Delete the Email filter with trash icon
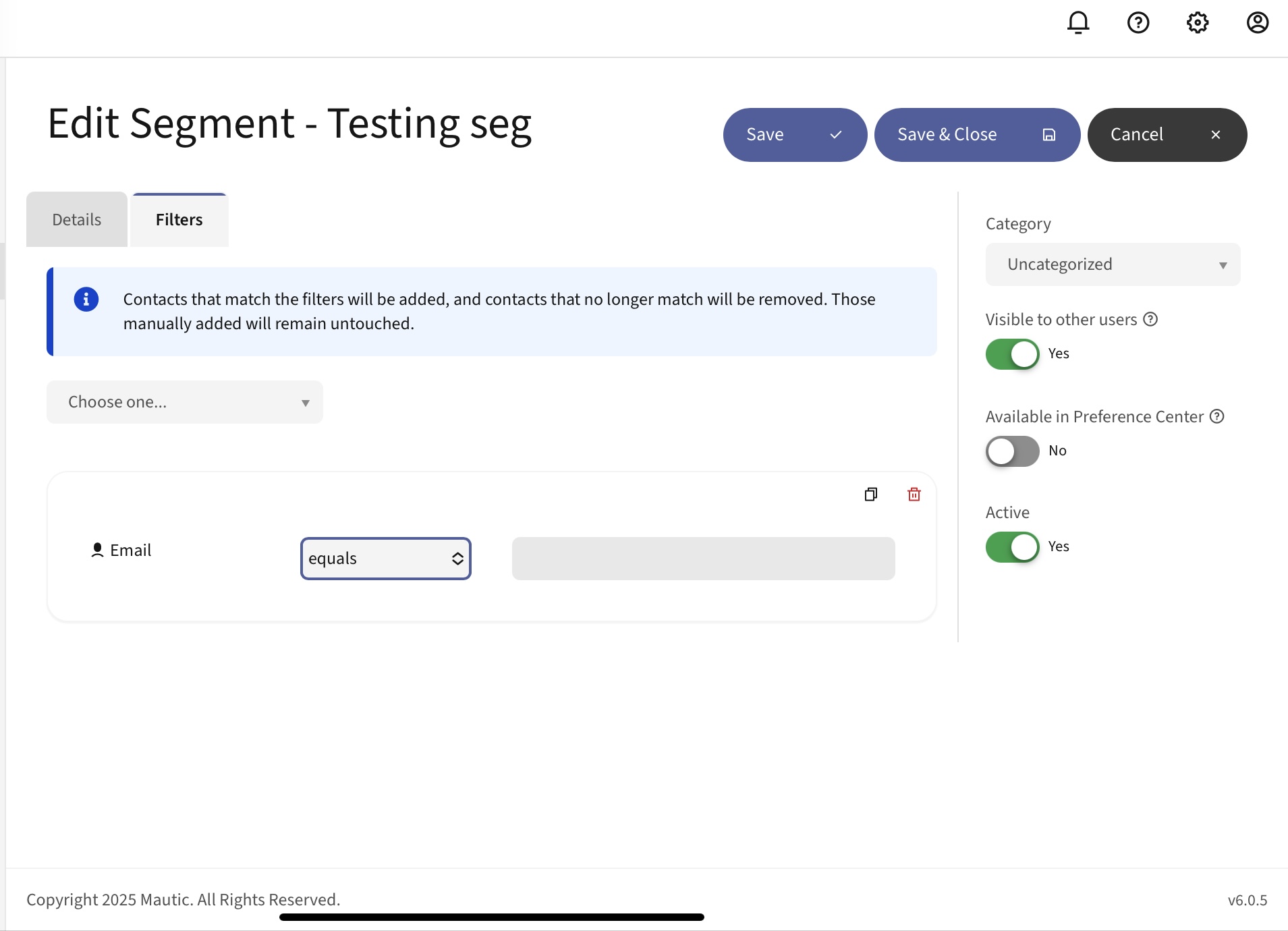The height and width of the screenshot is (931, 1288). point(914,495)
